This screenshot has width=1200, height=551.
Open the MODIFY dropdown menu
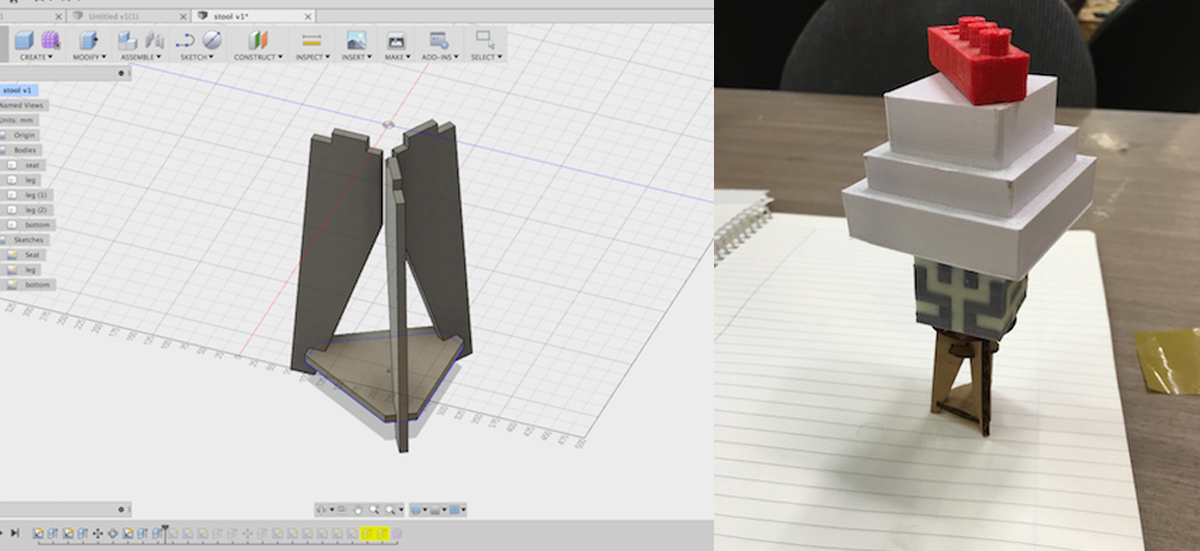(x=89, y=57)
